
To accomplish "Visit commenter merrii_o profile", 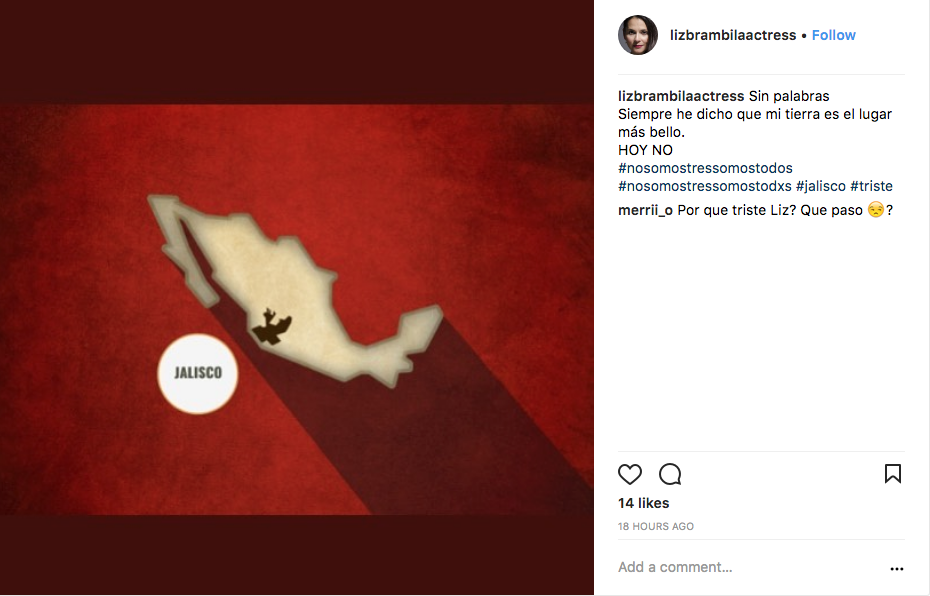I will (645, 210).
